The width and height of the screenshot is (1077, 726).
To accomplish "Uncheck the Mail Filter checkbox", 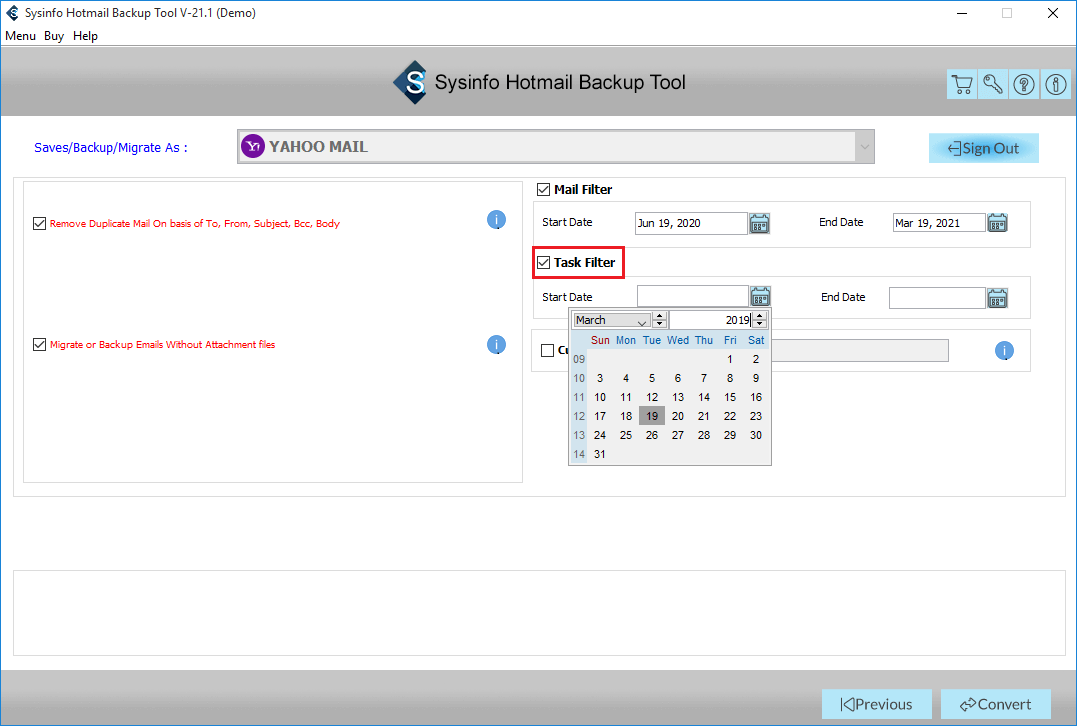I will pos(543,189).
